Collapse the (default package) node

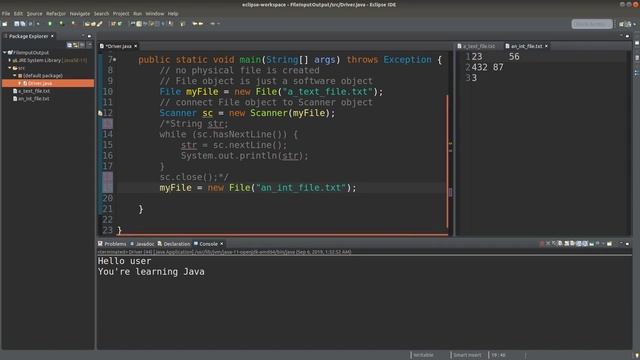tap(15, 76)
